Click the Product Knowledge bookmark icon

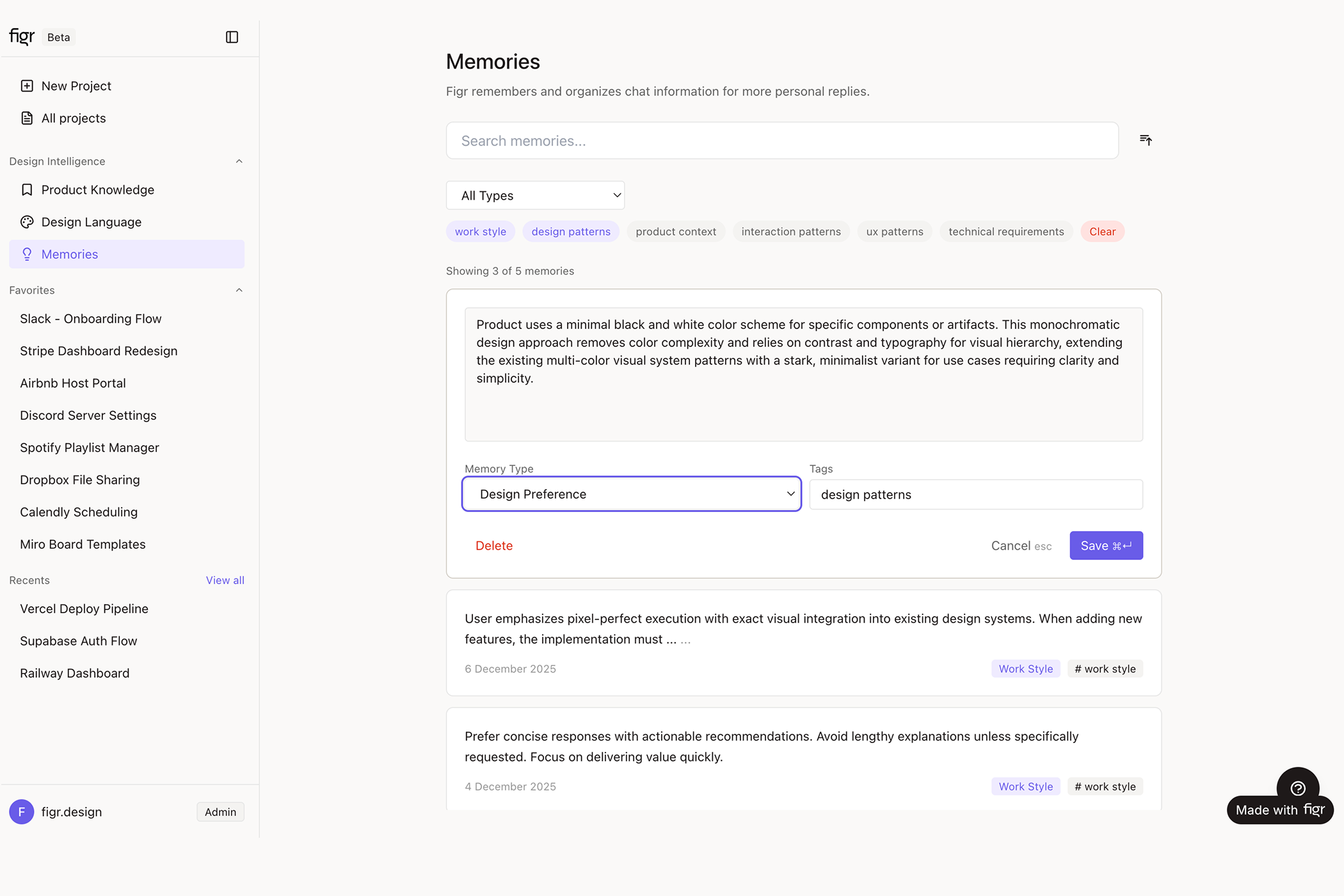click(27, 190)
